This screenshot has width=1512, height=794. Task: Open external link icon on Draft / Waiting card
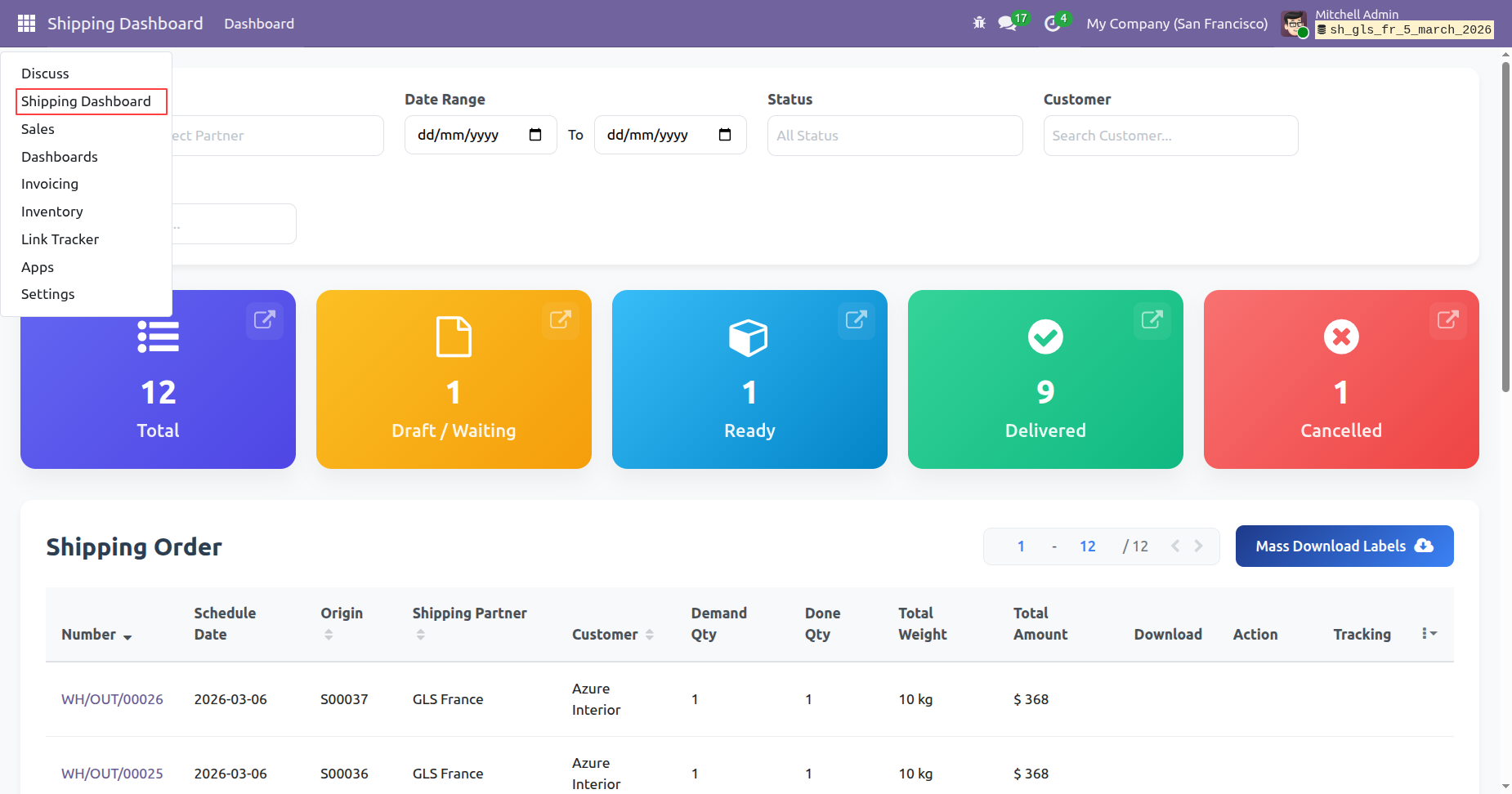560,319
